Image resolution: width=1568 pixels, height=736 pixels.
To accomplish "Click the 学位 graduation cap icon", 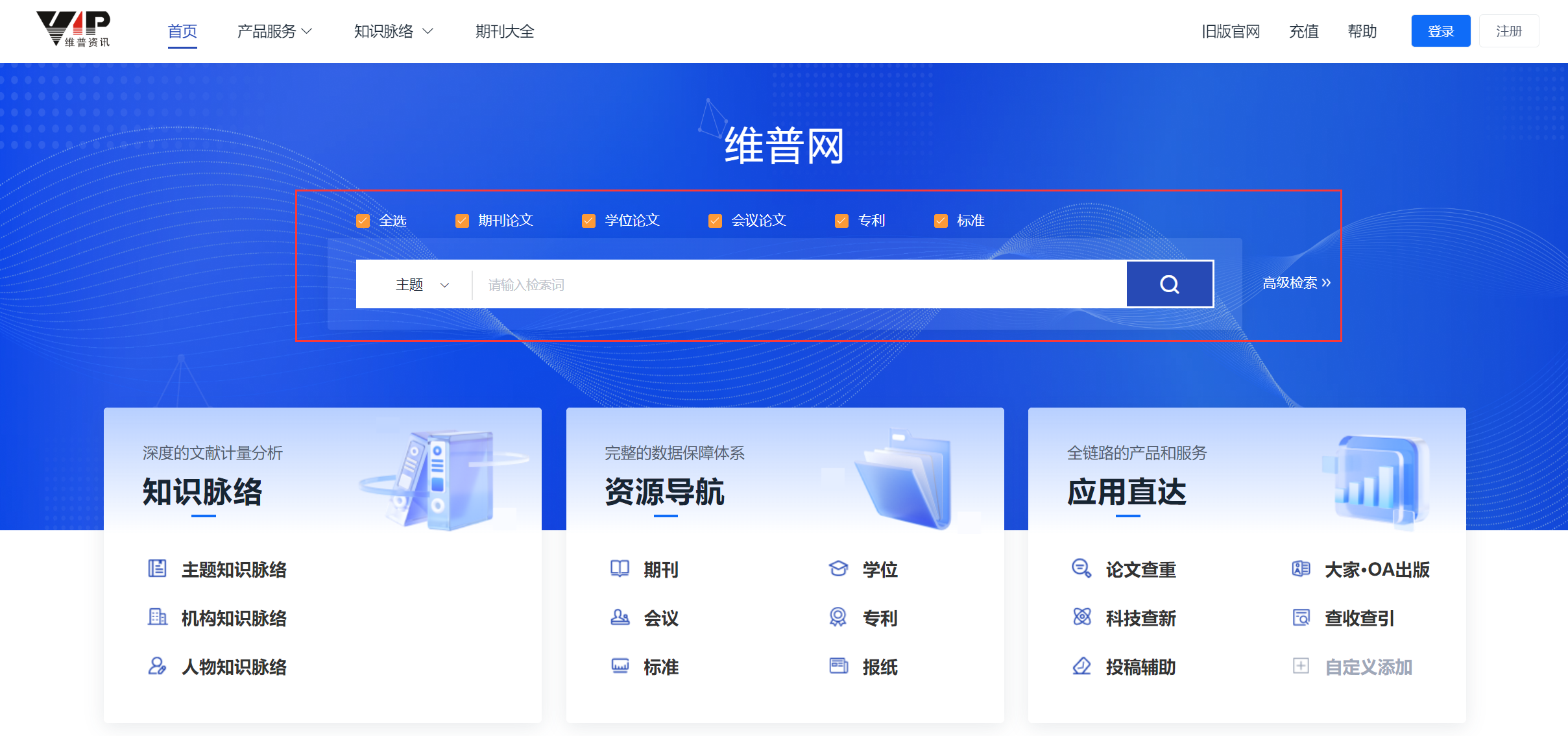I will click(x=838, y=569).
